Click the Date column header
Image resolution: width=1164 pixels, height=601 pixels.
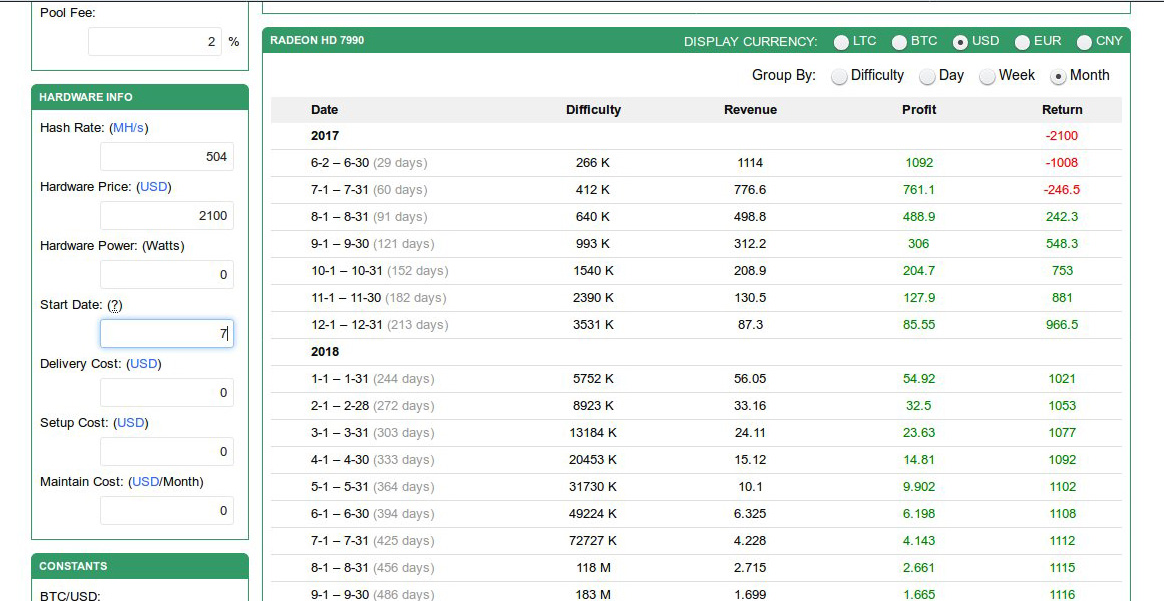(x=324, y=110)
